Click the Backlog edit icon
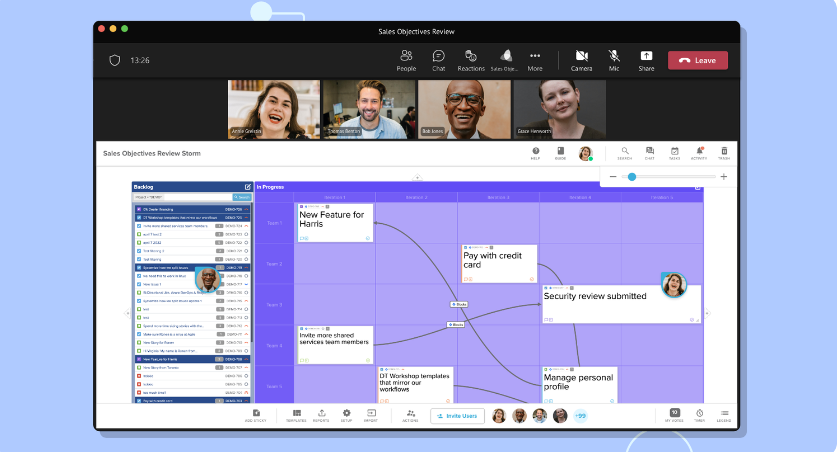Image resolution: width=837 pixels, height=452 pixels. pyautogui.click(x=248, y=187)
